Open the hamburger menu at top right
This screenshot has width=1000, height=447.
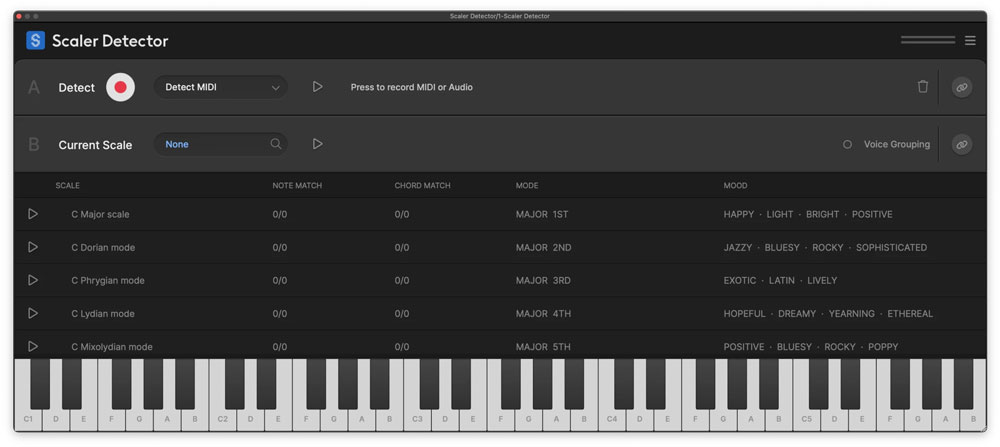970,41
